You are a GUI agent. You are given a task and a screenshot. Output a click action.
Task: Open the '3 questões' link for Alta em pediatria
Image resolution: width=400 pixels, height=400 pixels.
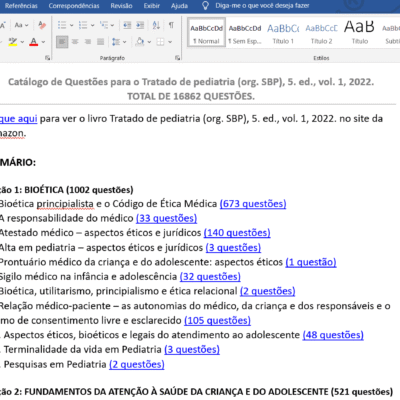233,248
